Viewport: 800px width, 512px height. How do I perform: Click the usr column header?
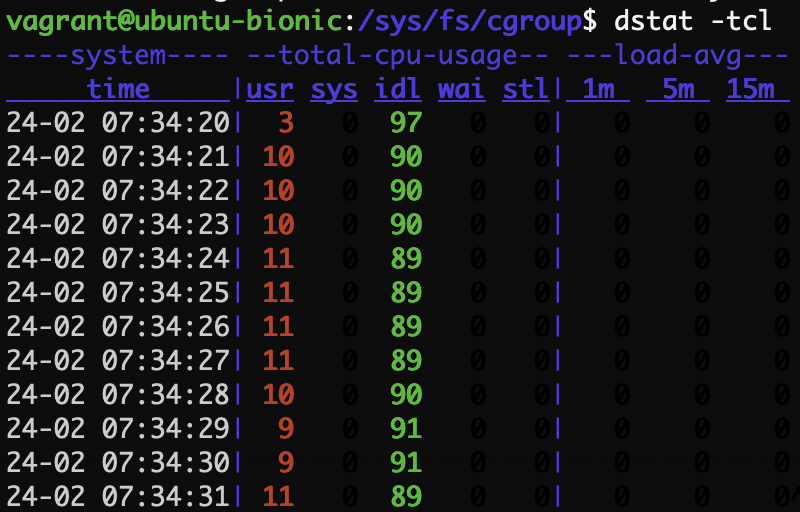point(270,89)
